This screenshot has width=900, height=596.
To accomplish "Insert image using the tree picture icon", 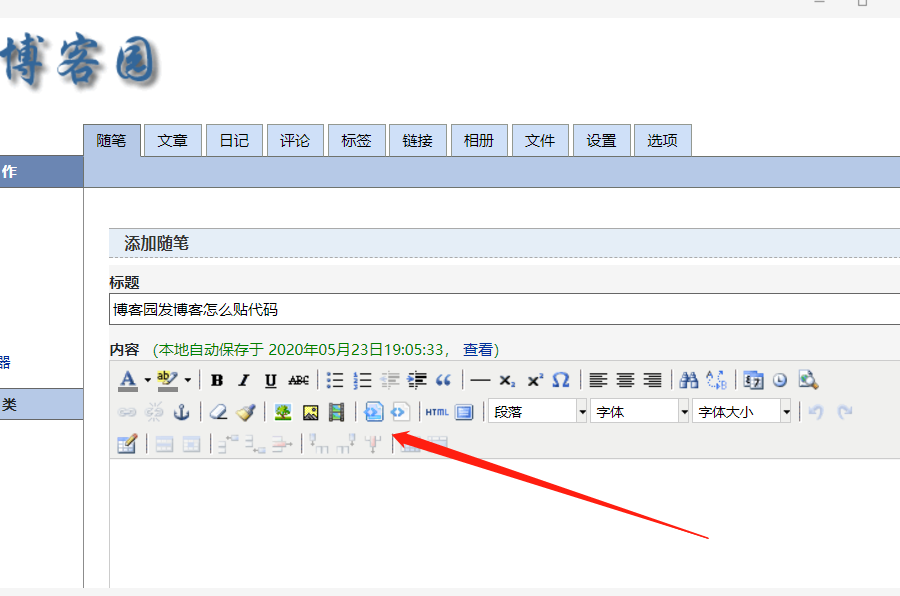I will (283, 412).
